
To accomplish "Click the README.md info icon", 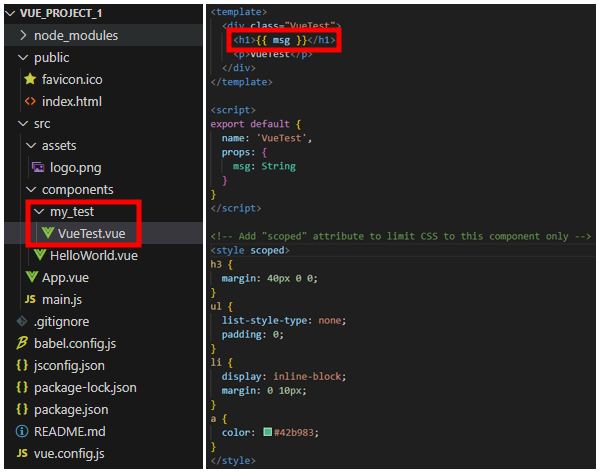I will tap(22, 431).
